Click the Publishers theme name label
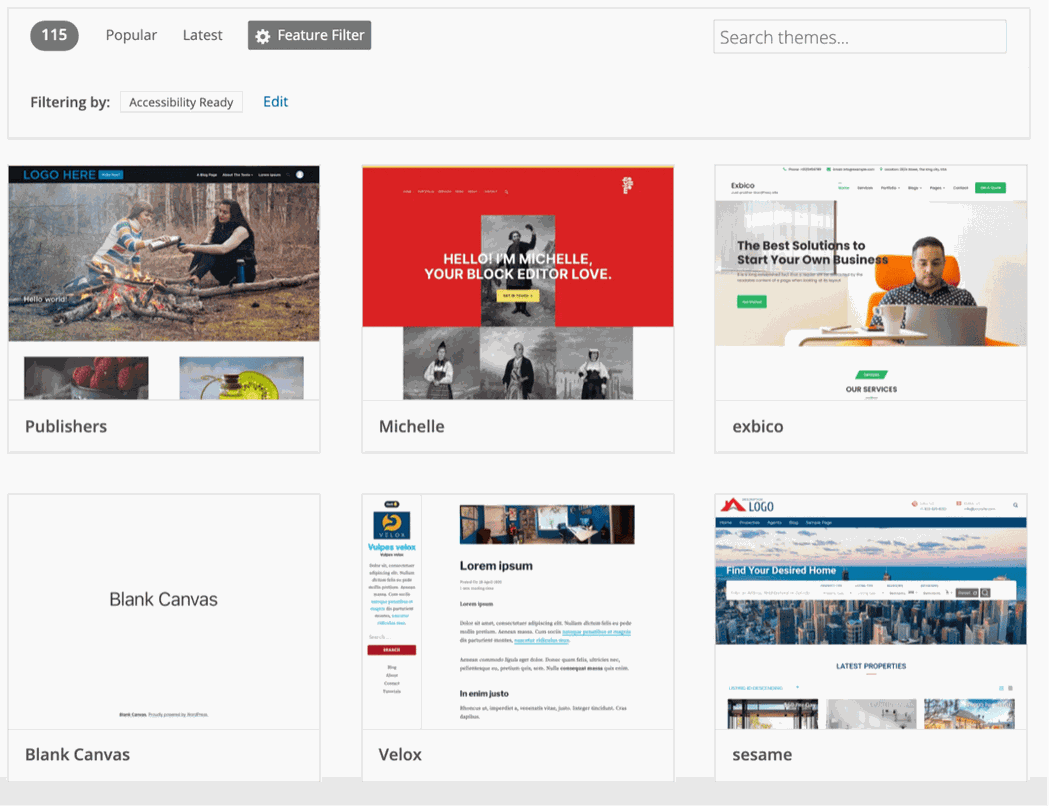 tap(66, 426)
